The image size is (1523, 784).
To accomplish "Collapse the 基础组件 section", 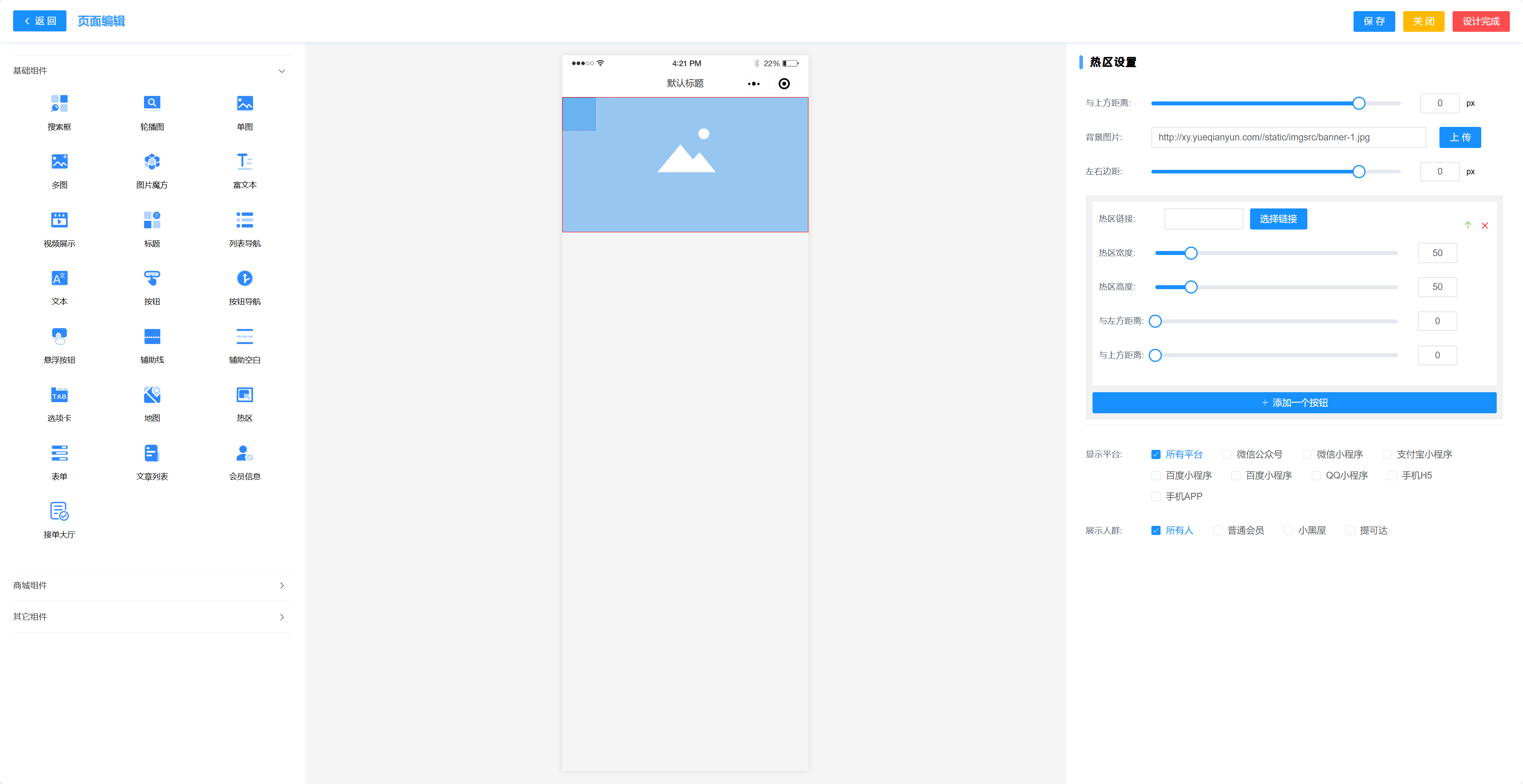I will click(281, 71).
